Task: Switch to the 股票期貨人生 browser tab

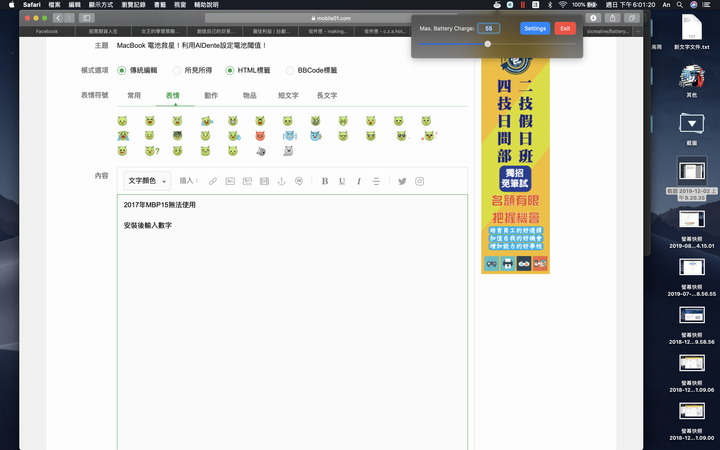Action: (x=103, y=31)
